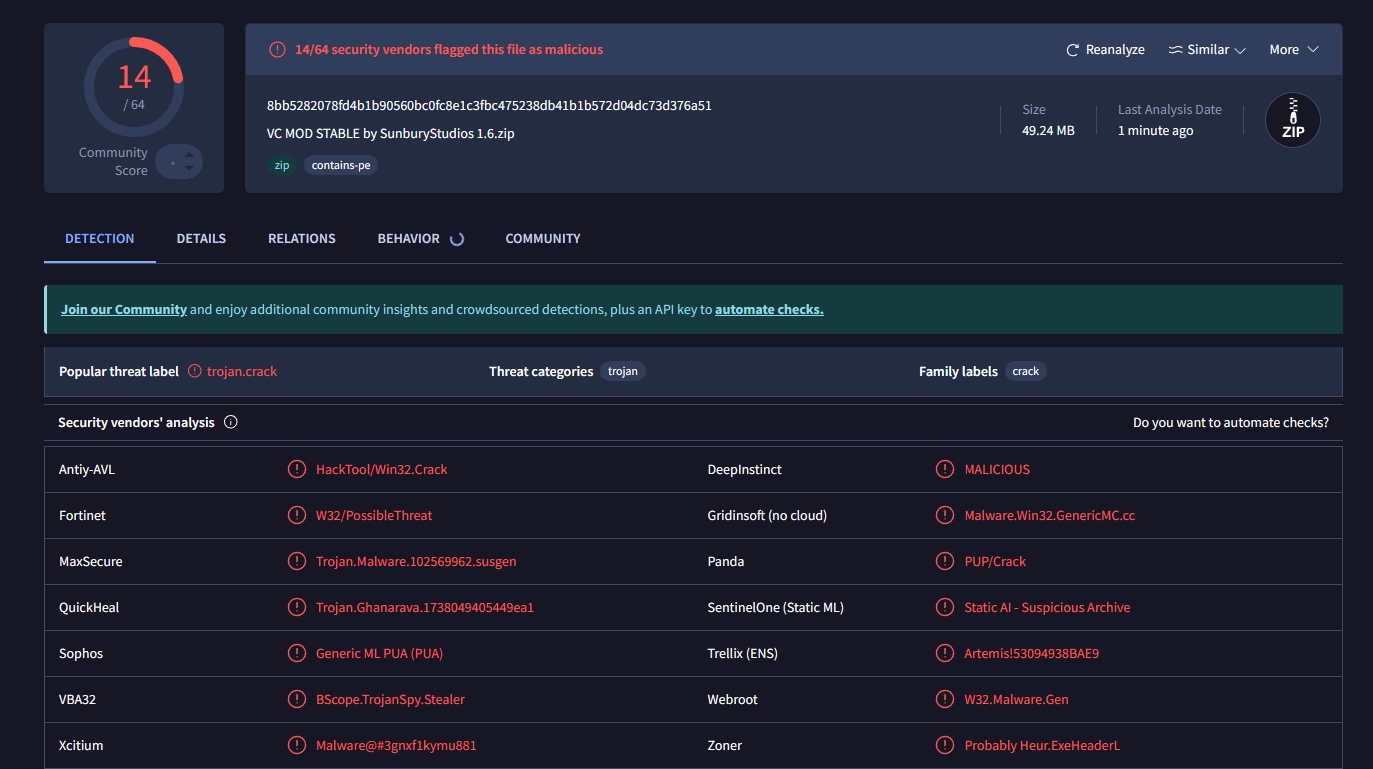Screen dimensions: 1373x769
Task: Switch to the Relations tab
Action: click(302, 239)
